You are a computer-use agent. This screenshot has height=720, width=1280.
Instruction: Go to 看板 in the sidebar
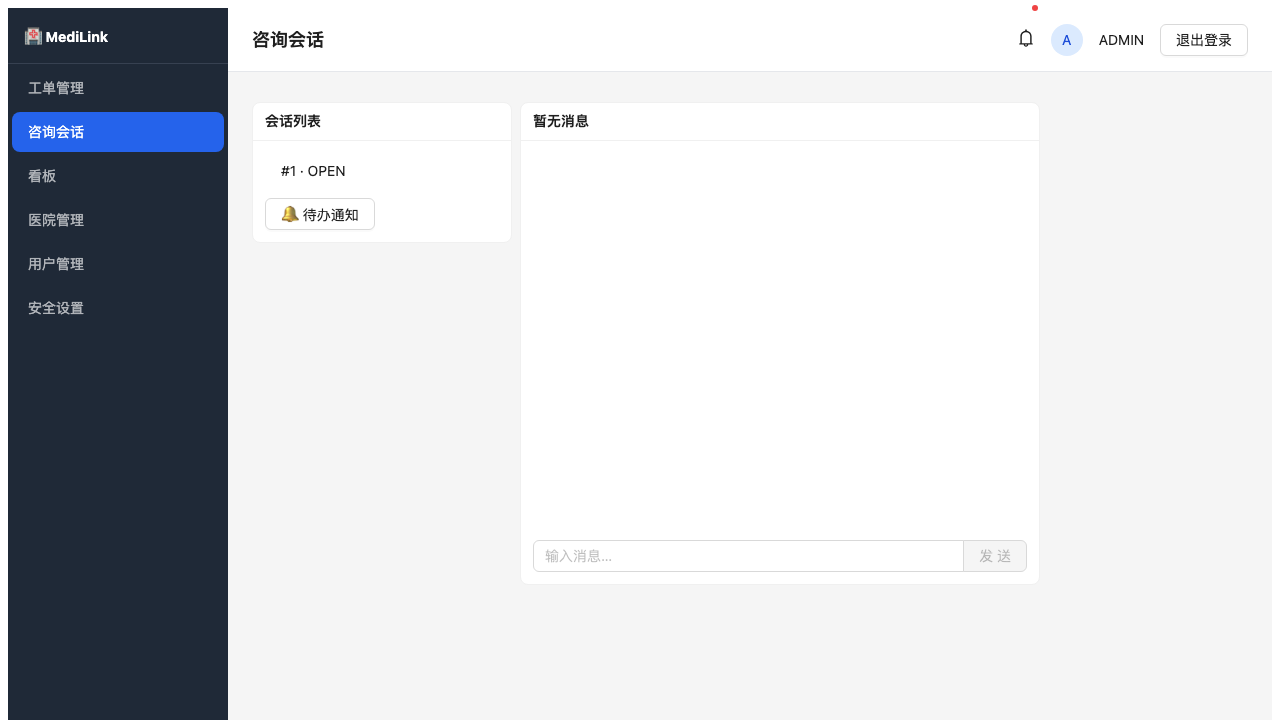click(118, 176)
